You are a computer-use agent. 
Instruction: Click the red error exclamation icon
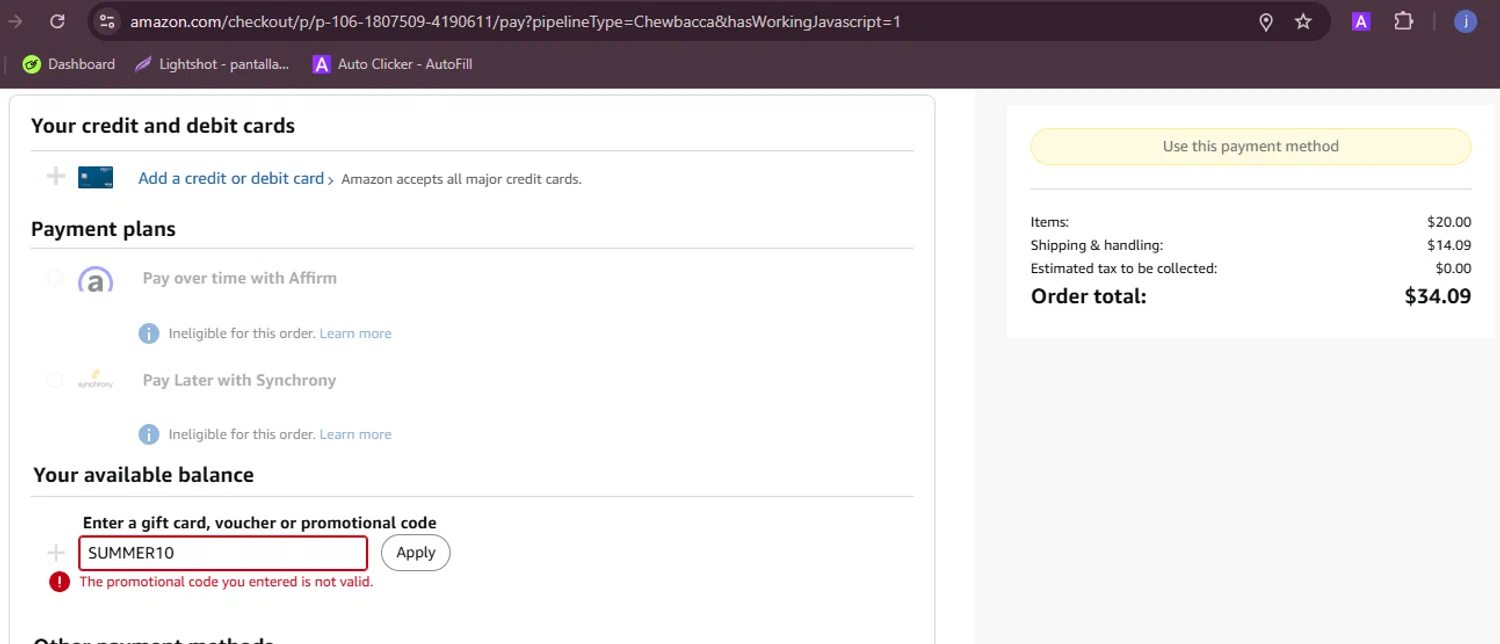pyautogui.click(x=60, y=582)
